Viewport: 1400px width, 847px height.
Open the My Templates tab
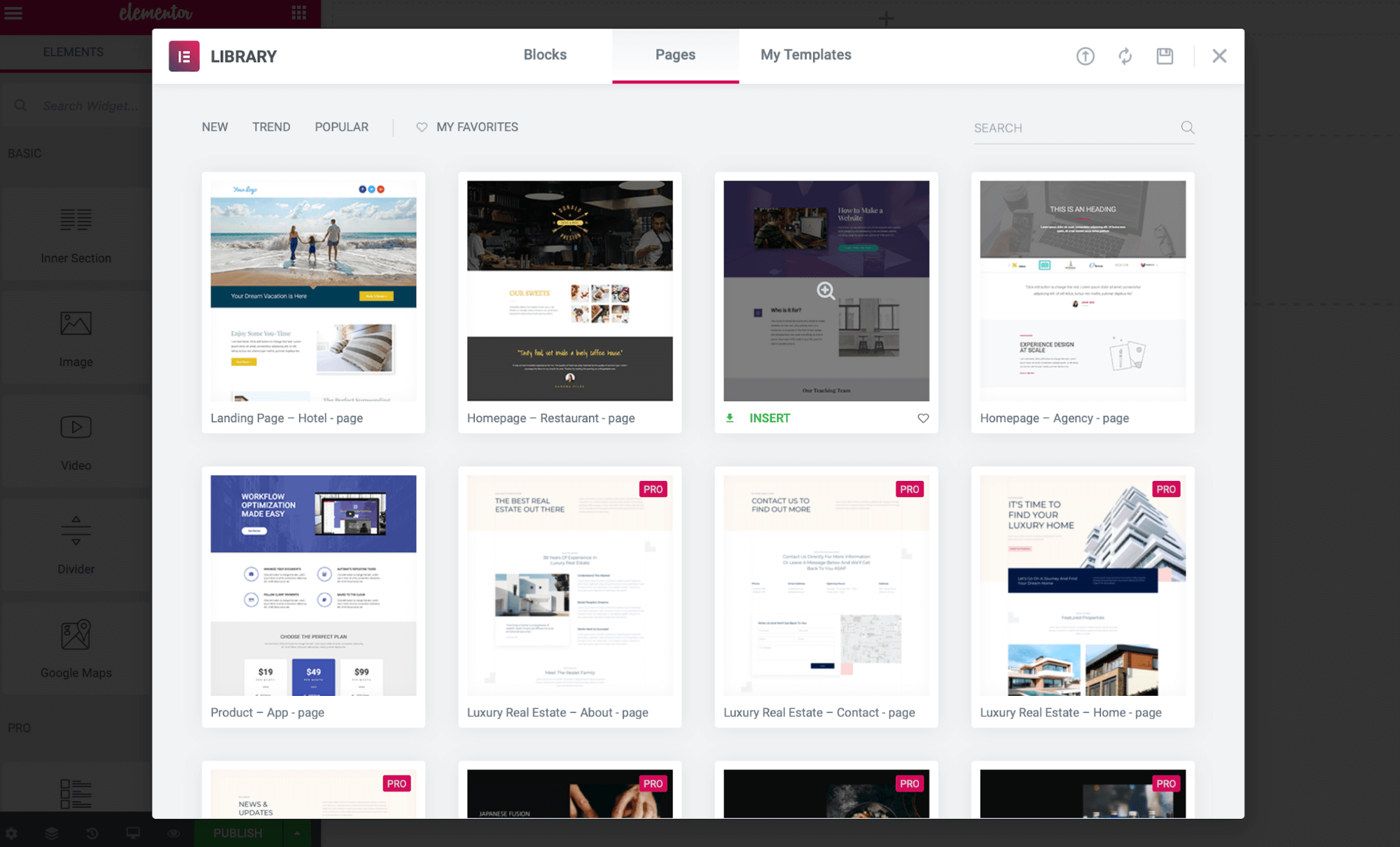click(x=805, y=55)
